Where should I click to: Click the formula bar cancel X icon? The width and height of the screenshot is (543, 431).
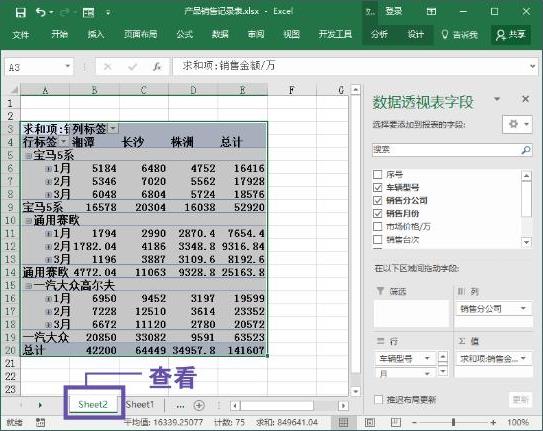[108, 66]
